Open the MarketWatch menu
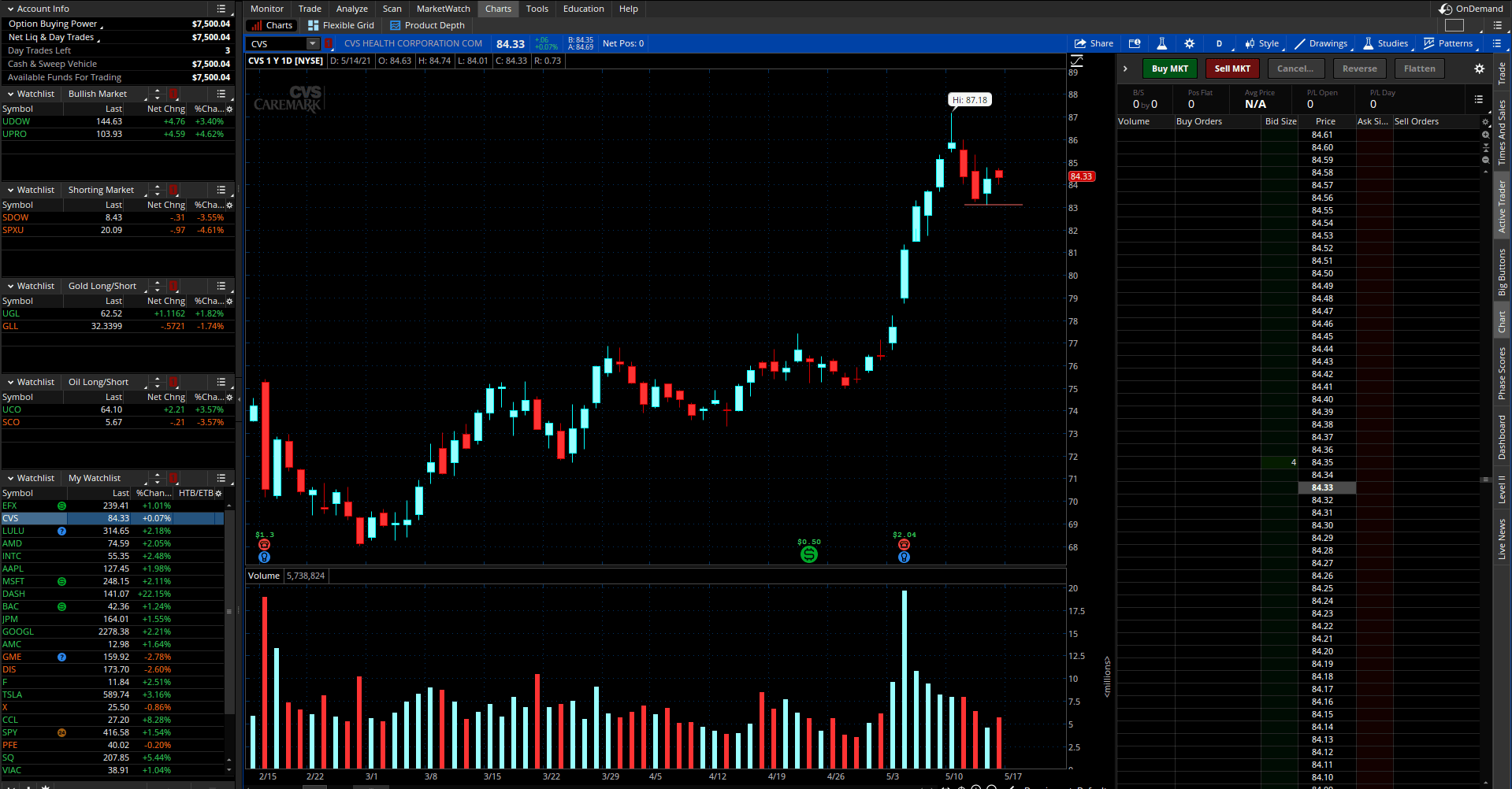This screenshot has height=789, width=1512. [x=443, y=9]
